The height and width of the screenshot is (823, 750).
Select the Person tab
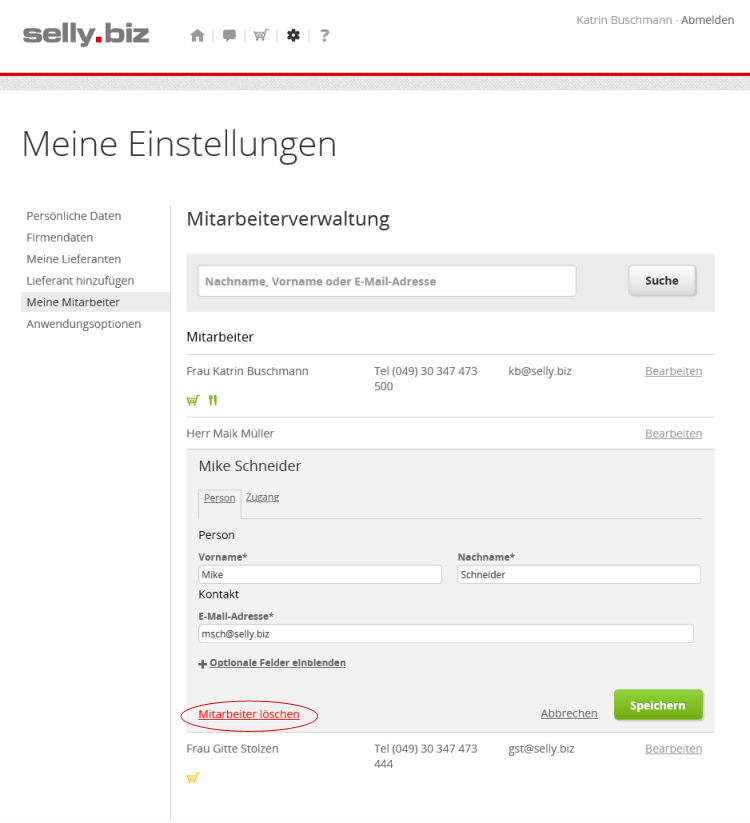pyautogui.click(x=220, y=498)
